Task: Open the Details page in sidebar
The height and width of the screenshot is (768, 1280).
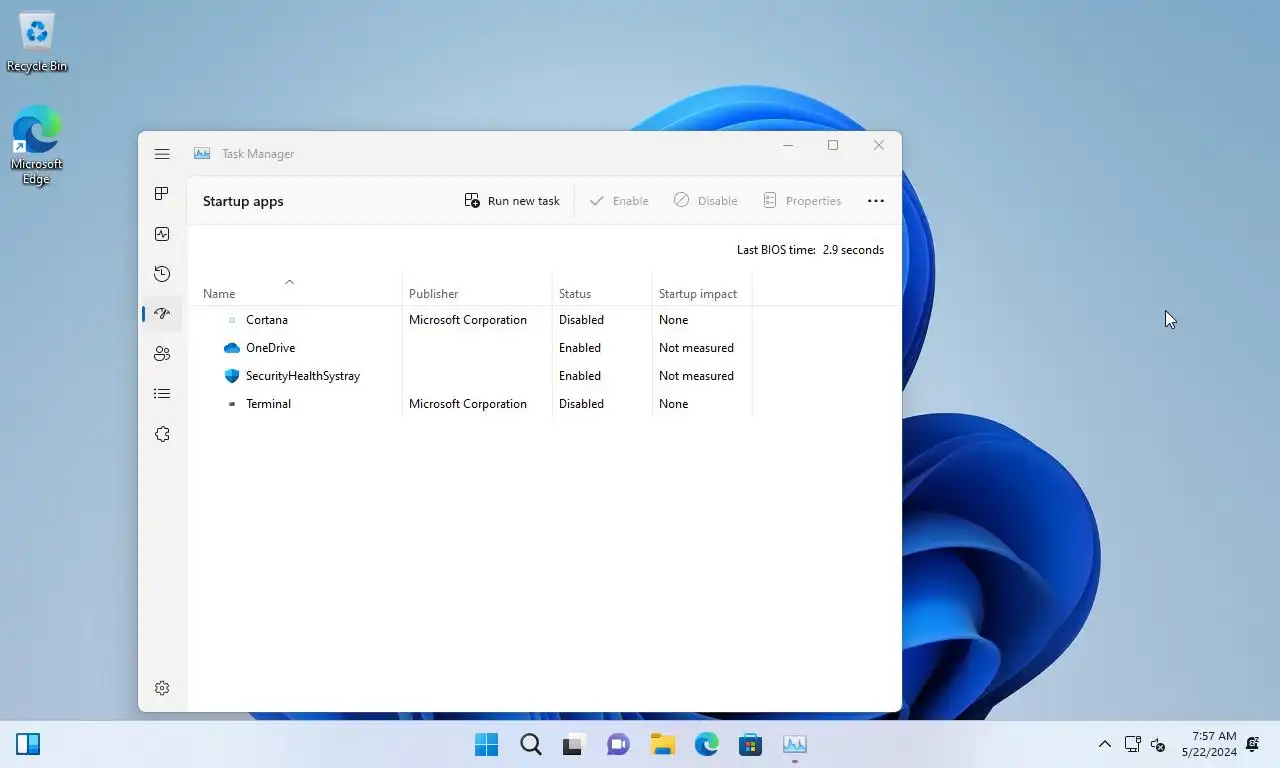Action: pos(162,394)
